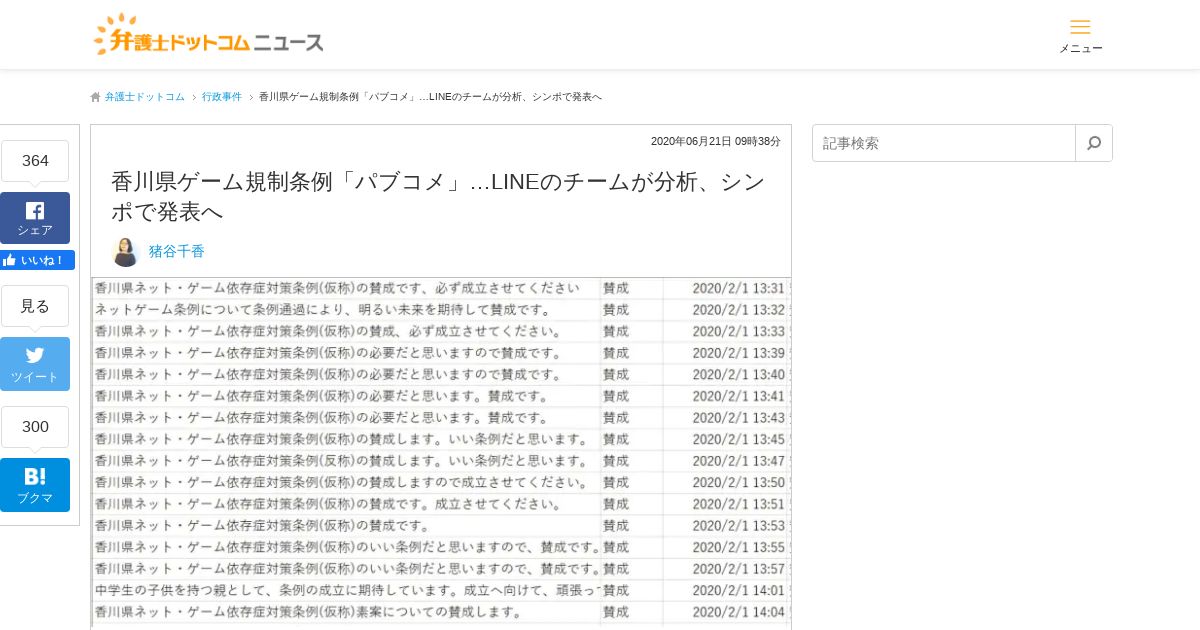Click breadcrumb text of current article

pos(430,97)
